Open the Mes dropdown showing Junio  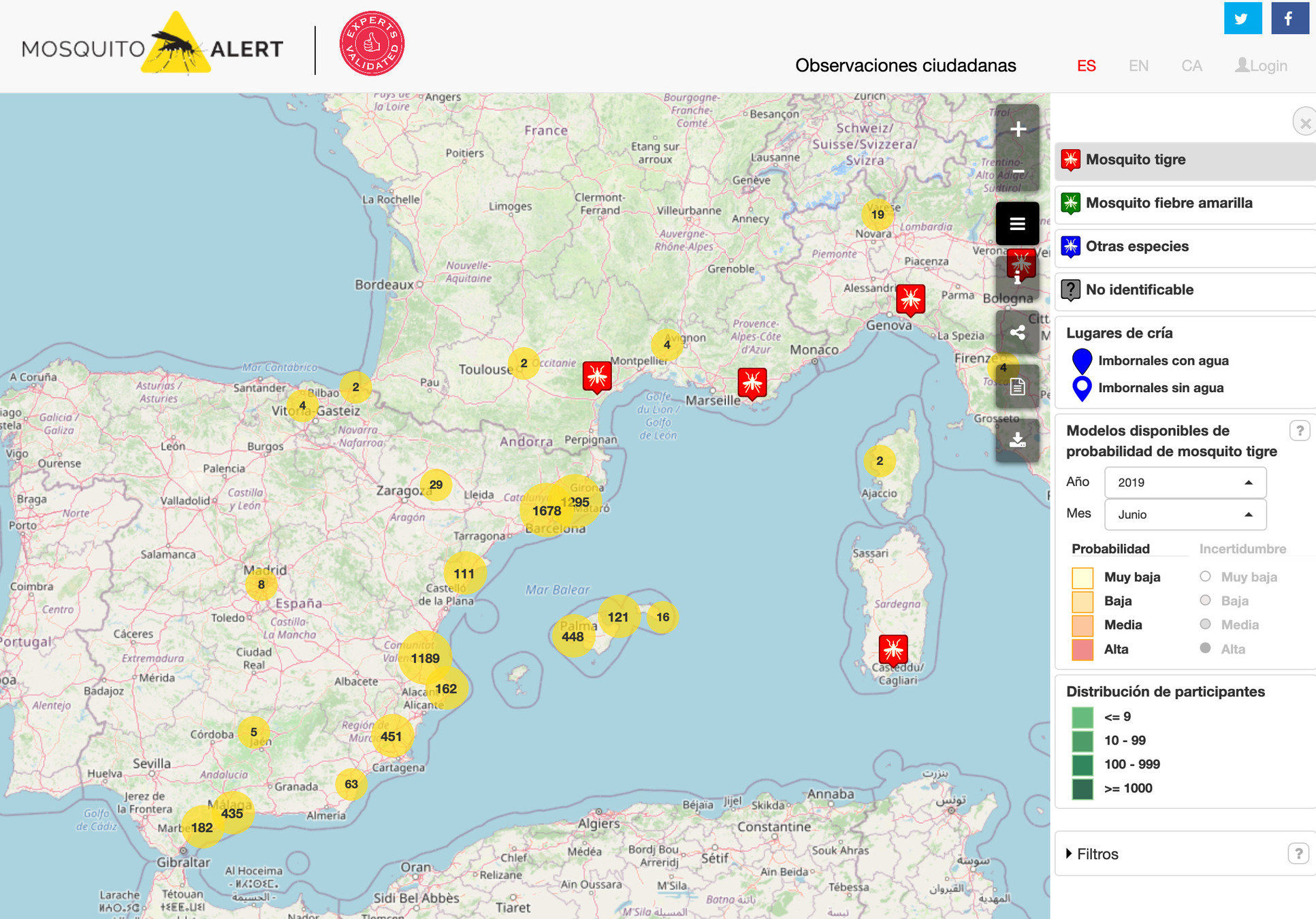(1185, 515)
